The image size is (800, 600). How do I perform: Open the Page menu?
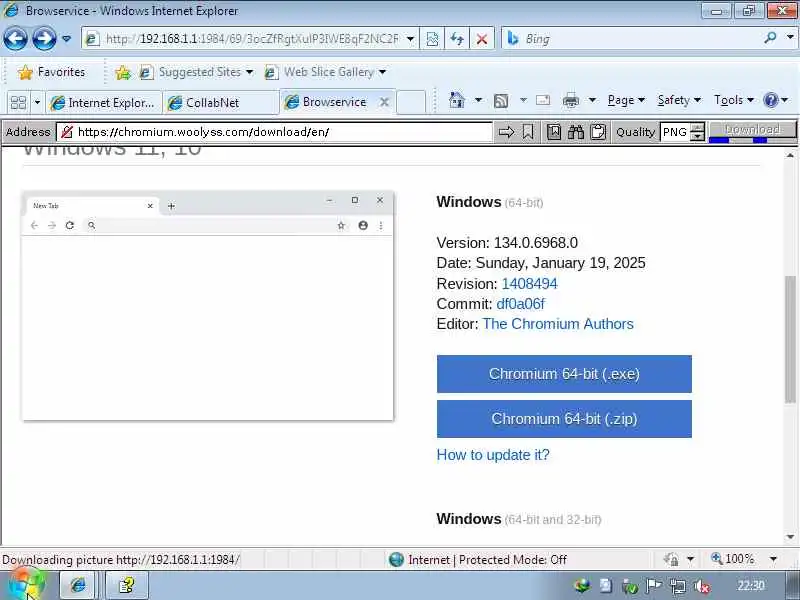point(626,100)
